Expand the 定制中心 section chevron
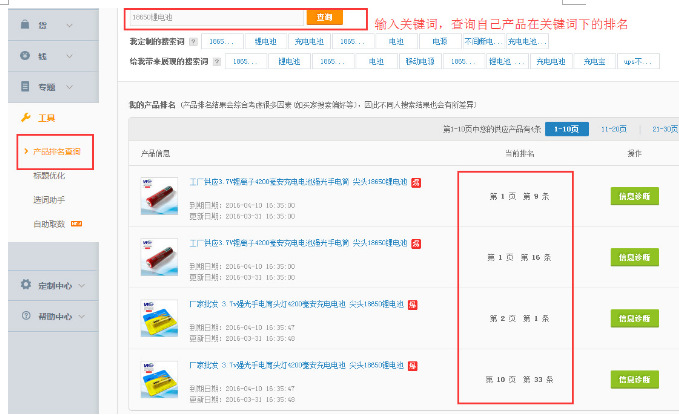Screen dimensions: 679x415 (82, 285)
